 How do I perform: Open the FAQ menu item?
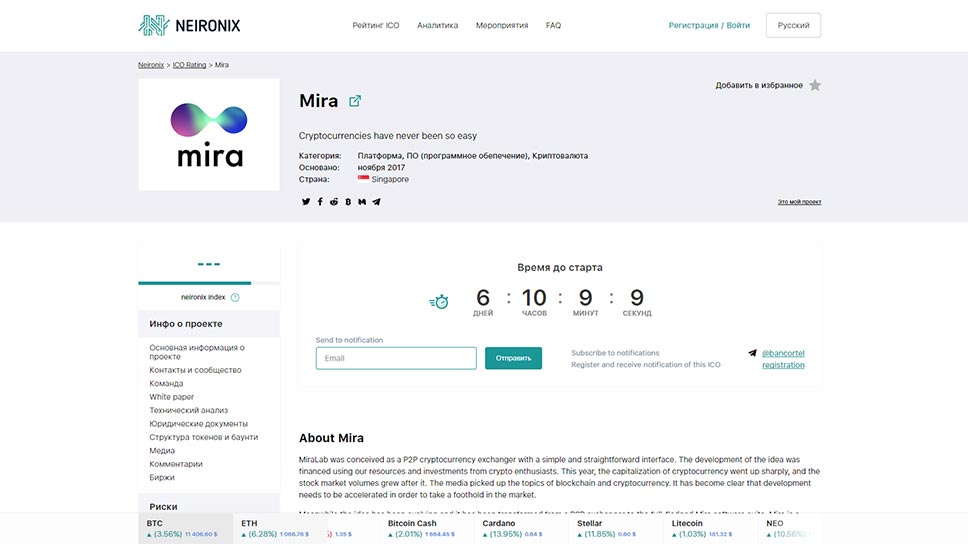coord(553,25)
